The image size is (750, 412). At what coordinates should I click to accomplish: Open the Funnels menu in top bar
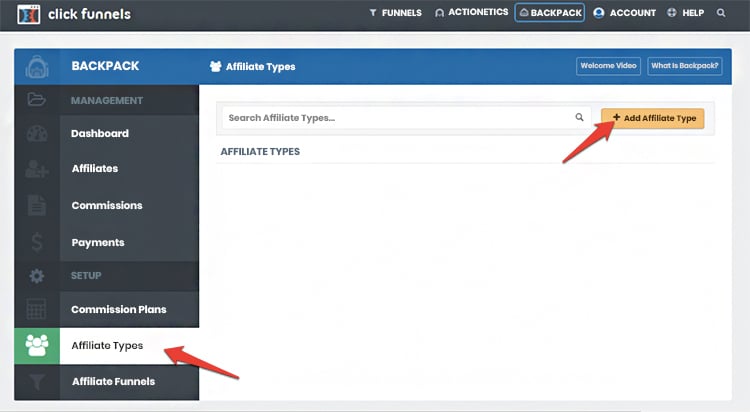[x=395, y=13]
